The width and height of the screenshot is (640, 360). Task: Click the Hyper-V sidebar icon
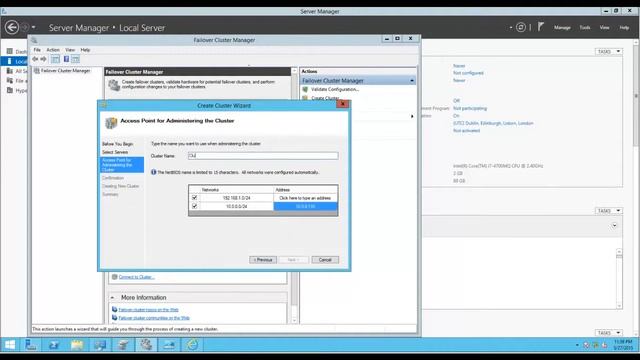(x=10, y=91)
